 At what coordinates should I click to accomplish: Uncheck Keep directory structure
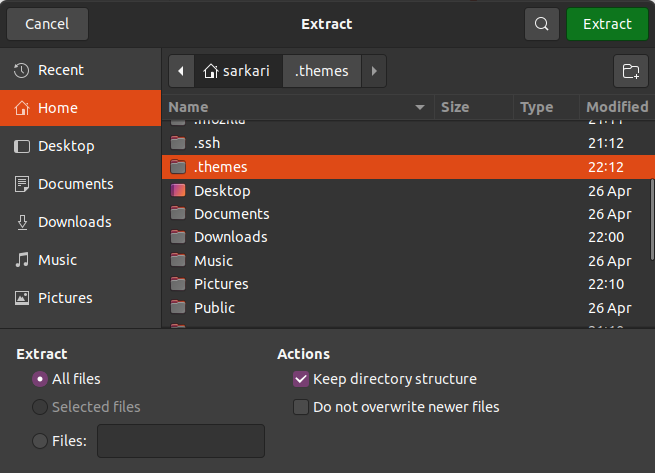point(300,379)
